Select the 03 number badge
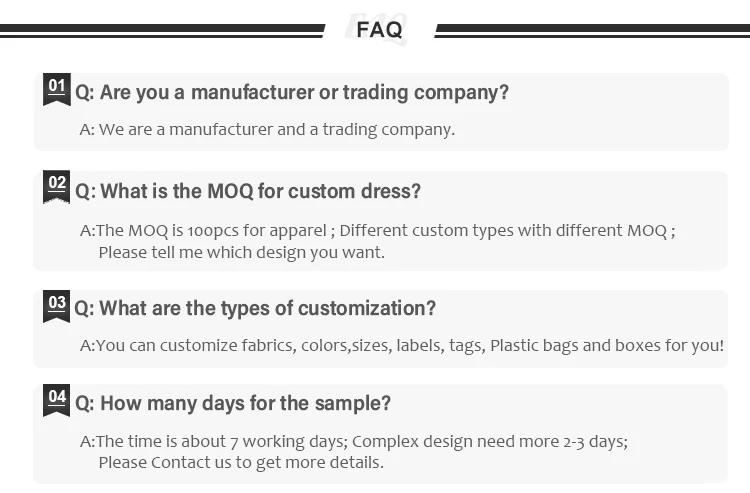750x493 pixels. [x=57, y=305]
